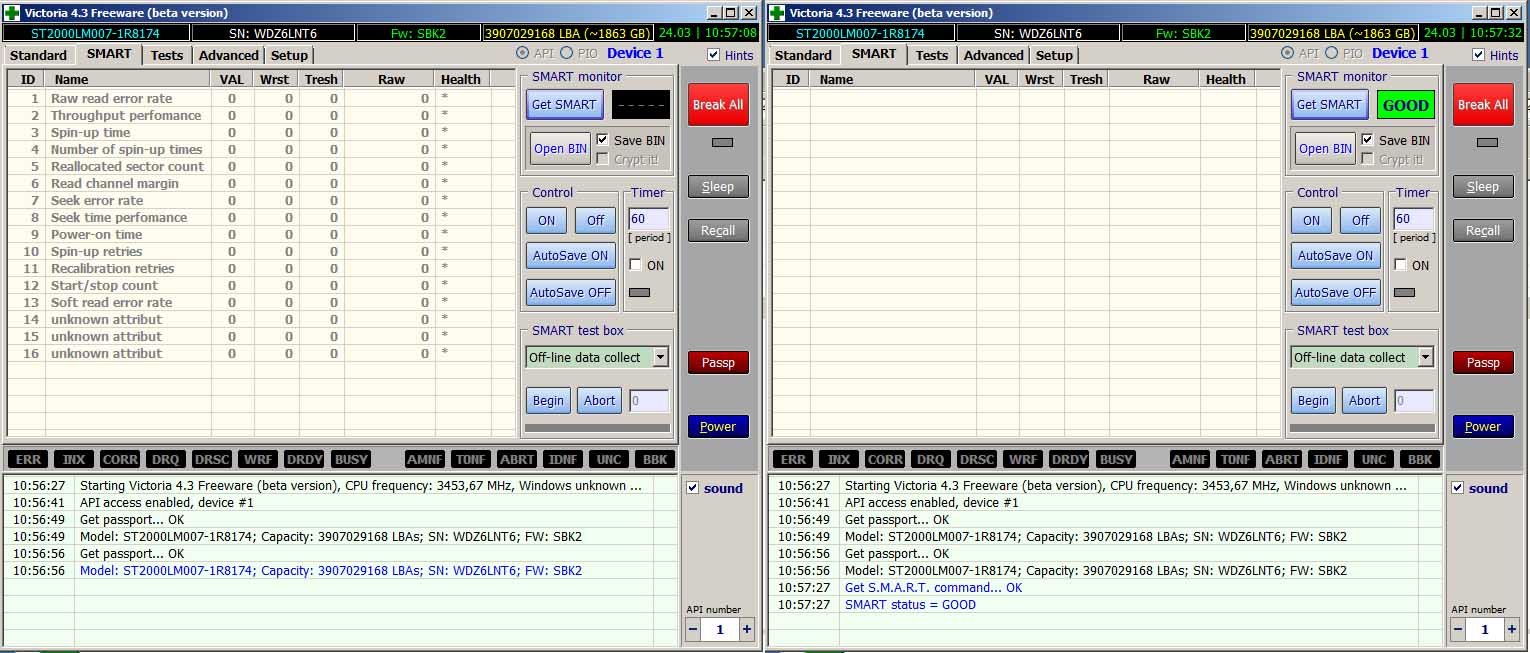Screen dimensions: 1530x653
Task: Click 'Get S.M.A.R.T. command... OK' log line
Action: tap(933, 587)
